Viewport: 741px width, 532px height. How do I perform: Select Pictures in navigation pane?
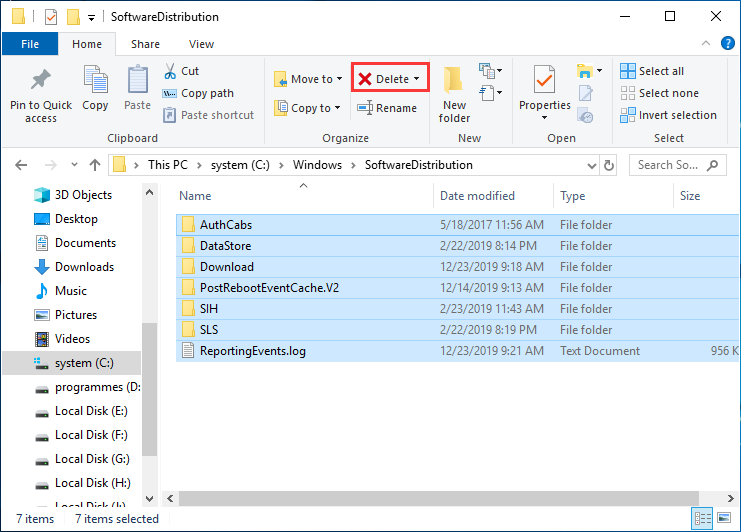(65, 315)
